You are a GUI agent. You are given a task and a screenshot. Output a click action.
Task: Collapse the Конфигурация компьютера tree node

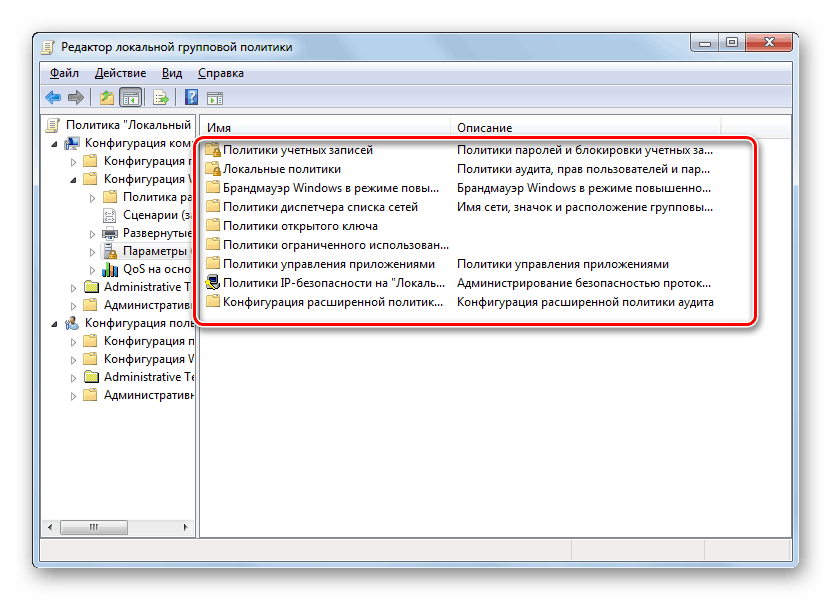click(x=54, y=144)
